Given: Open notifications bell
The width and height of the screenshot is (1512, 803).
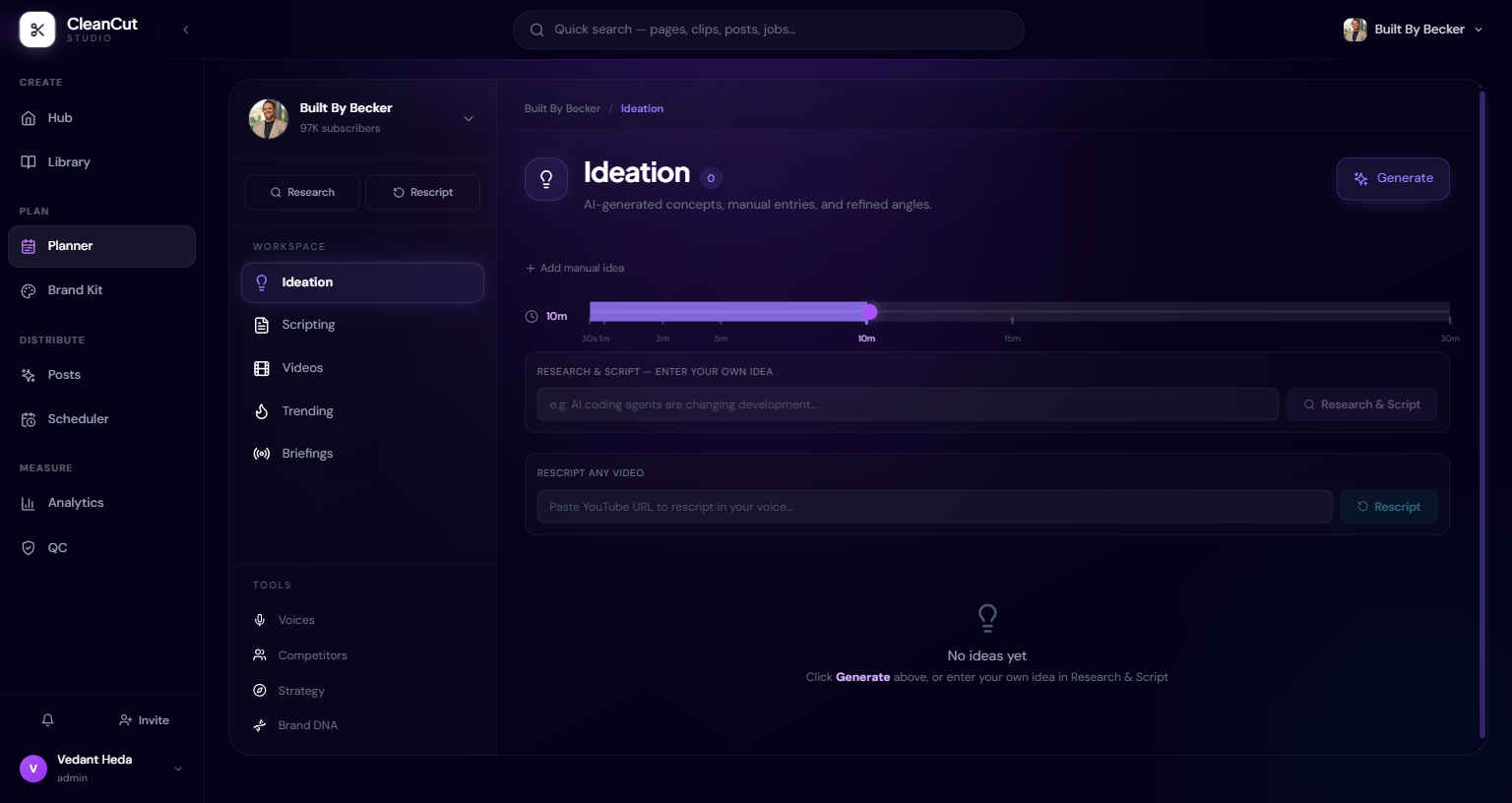Looking at the screenshot, I should 47,720.
